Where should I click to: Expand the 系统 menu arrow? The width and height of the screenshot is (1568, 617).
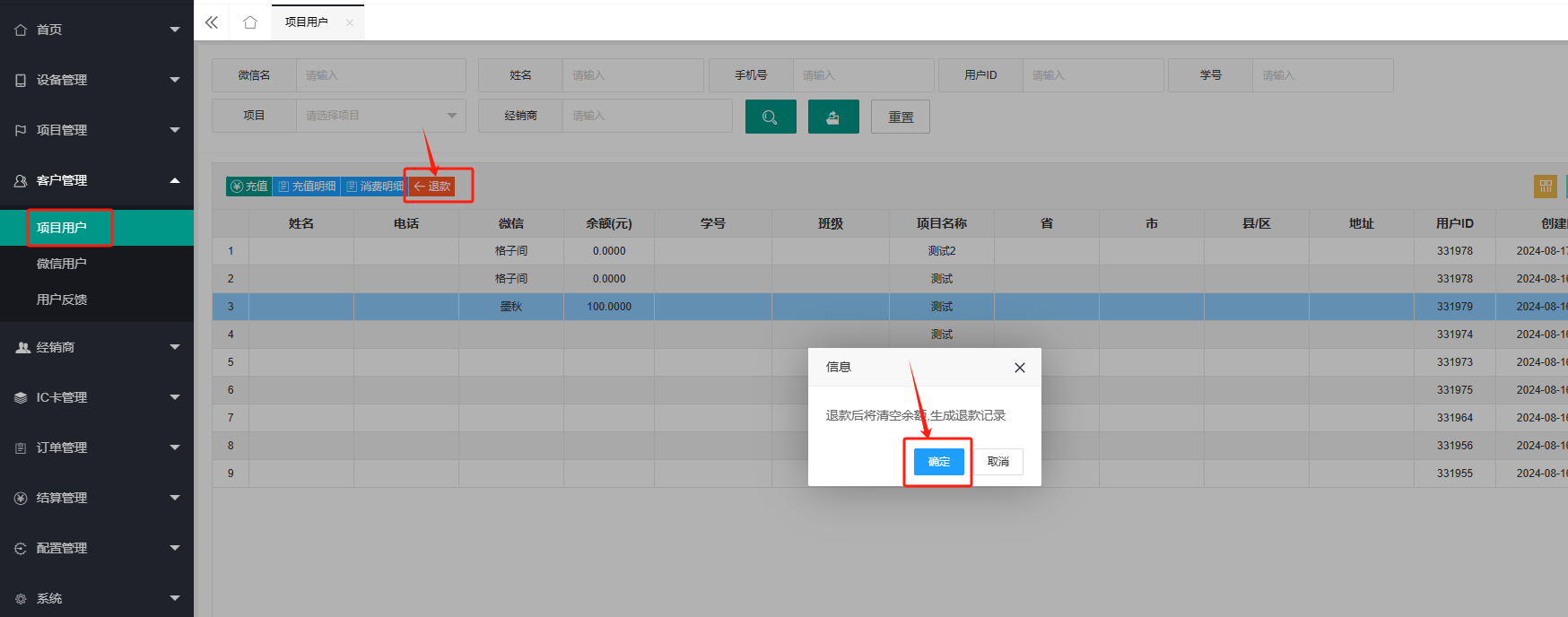[x=175, y=598]
